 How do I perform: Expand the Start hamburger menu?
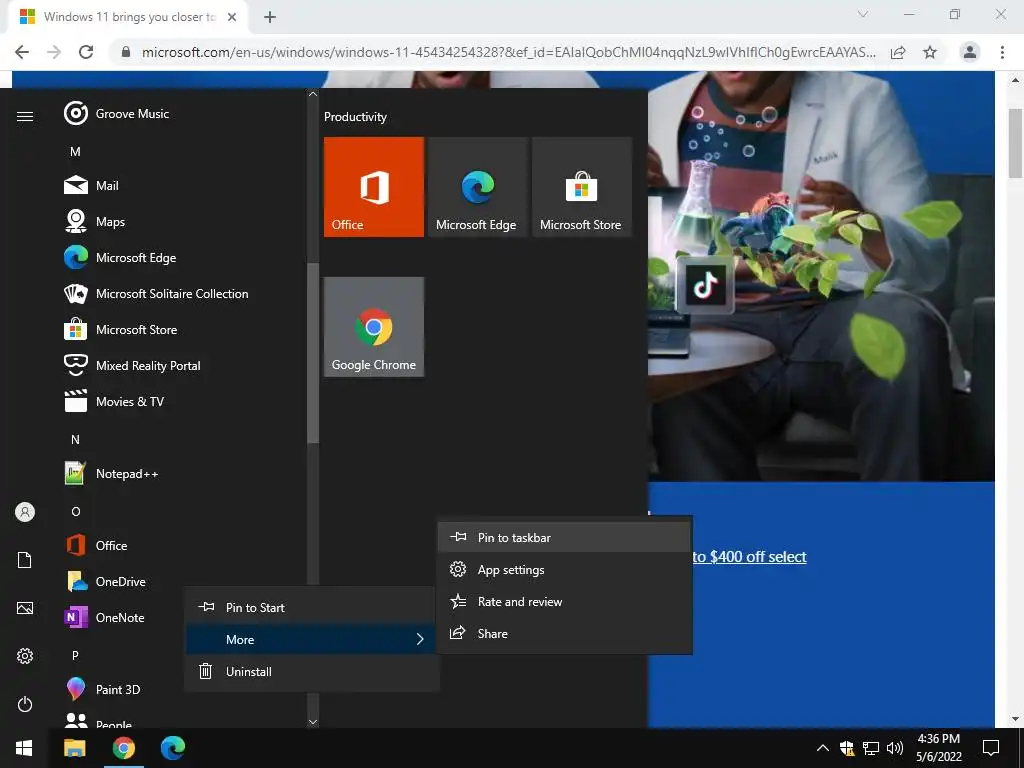(x=25, y=116)
